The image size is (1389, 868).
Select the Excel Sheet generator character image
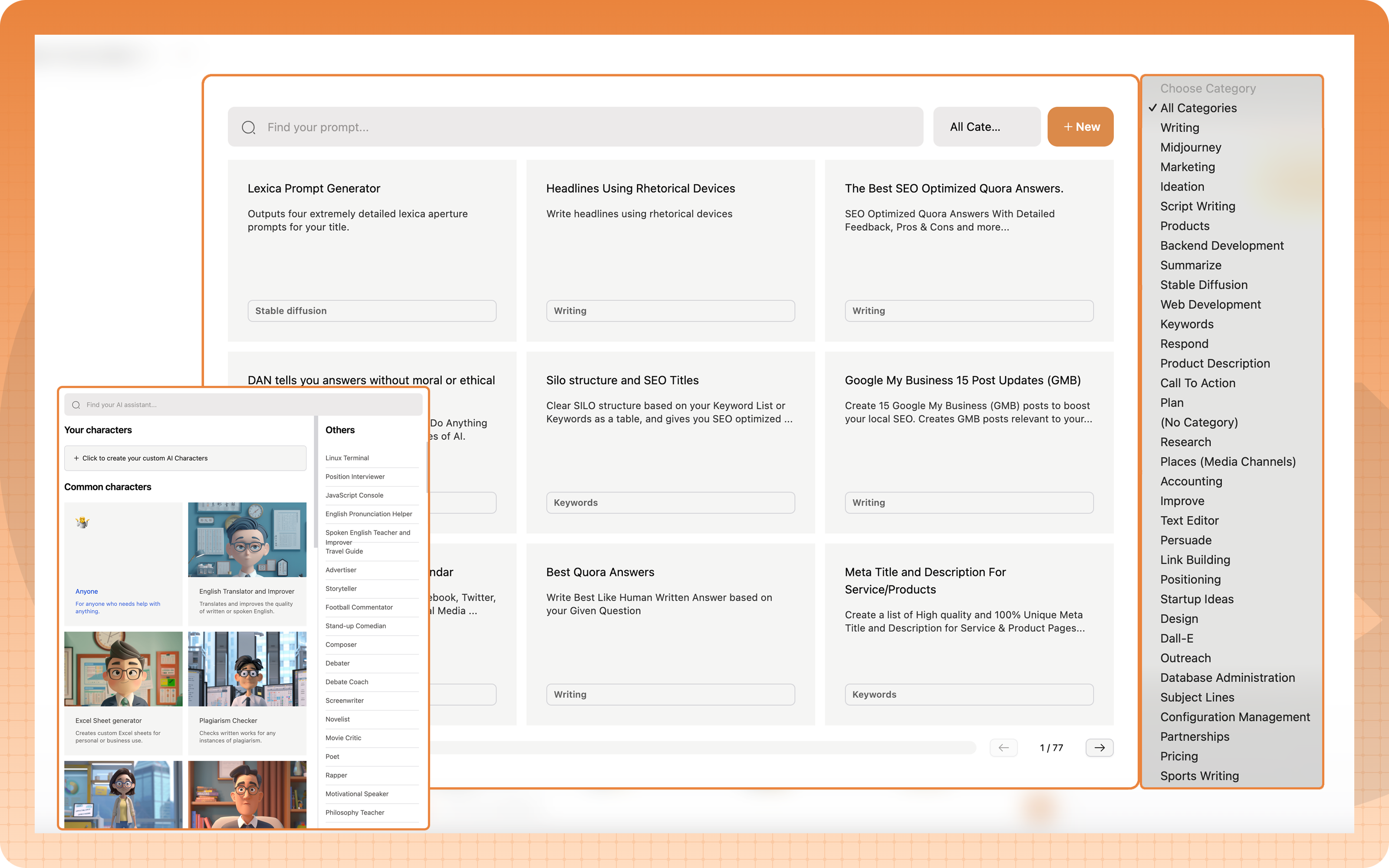tap(123, 669)
